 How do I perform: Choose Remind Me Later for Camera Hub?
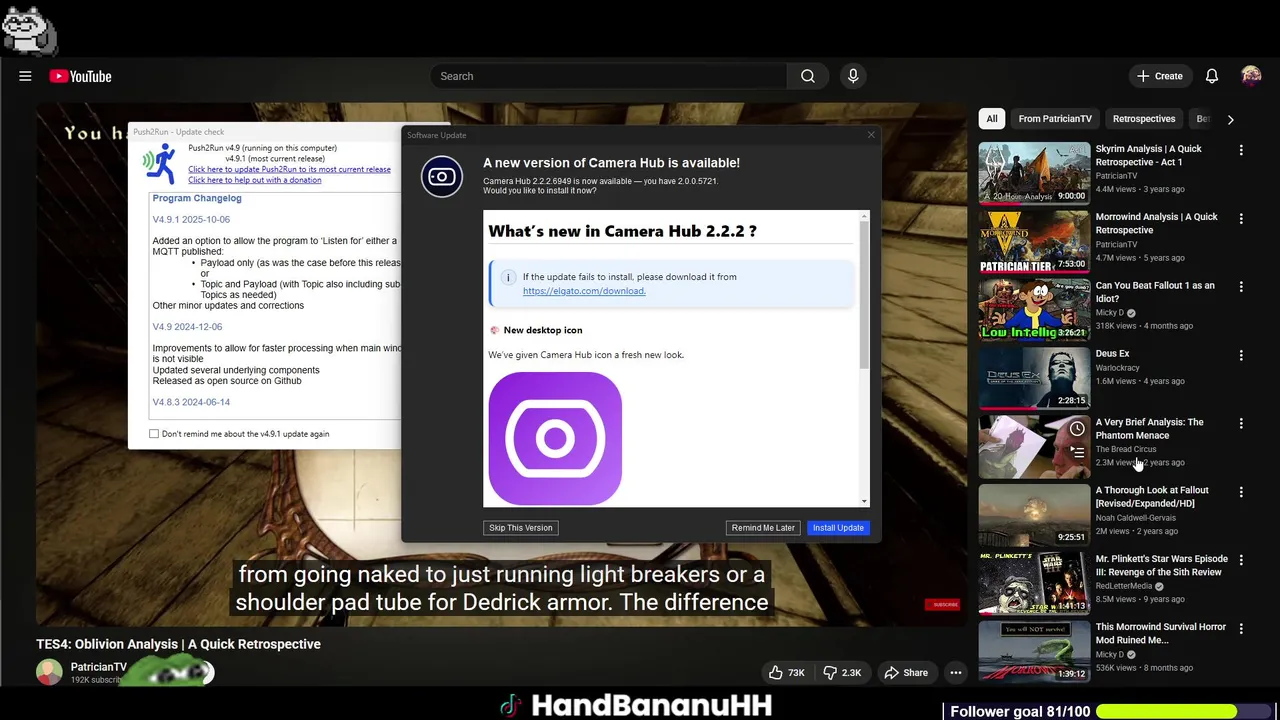click(763, 528)
